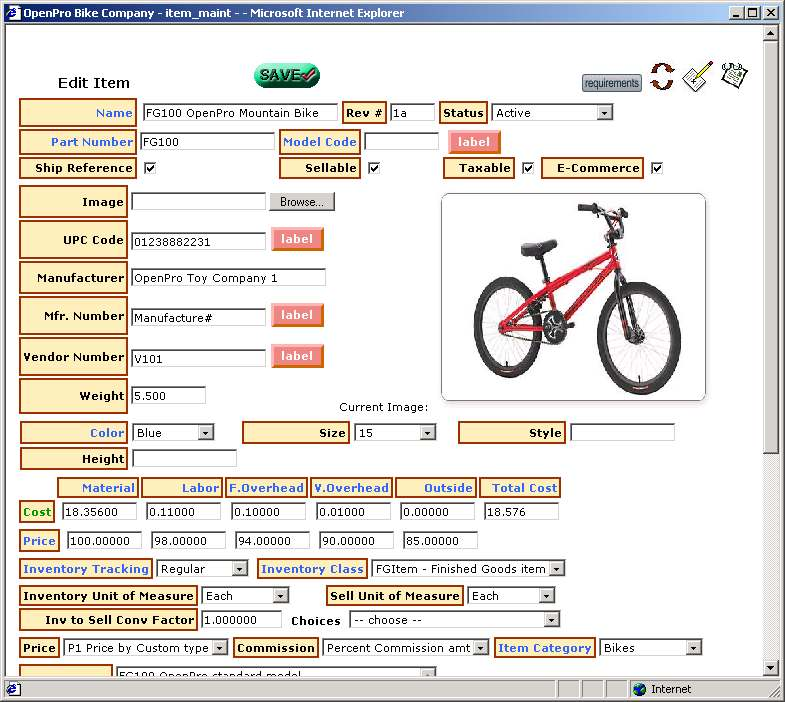785x702 pixels.
Task: Click the label button next to UPC Code
Action: (x=297, y=240)
